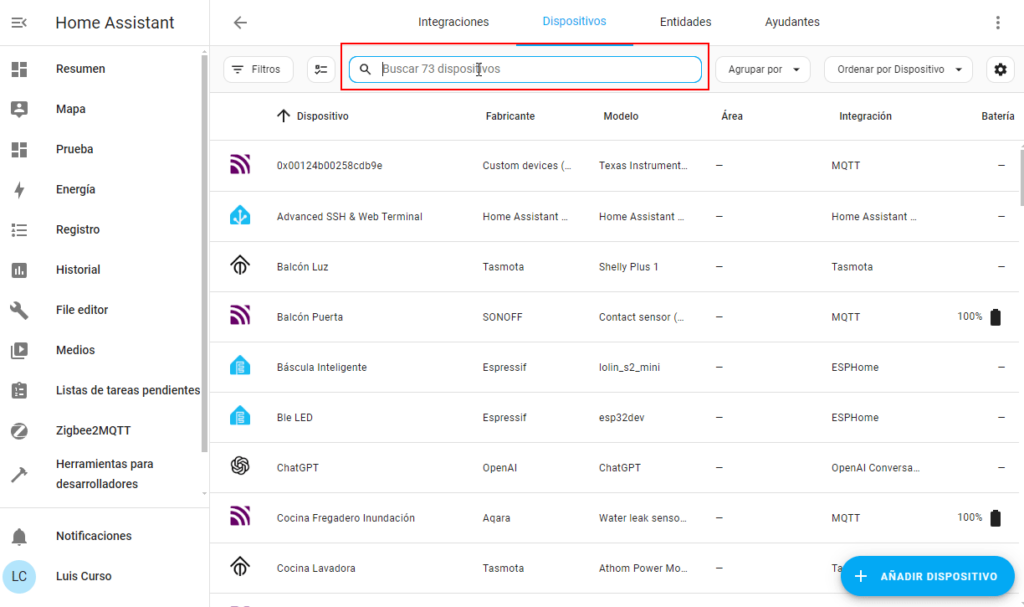Open Energía in the sidebar
Viewport: 1024px width, 607px height.
click(x=76, y=189)
